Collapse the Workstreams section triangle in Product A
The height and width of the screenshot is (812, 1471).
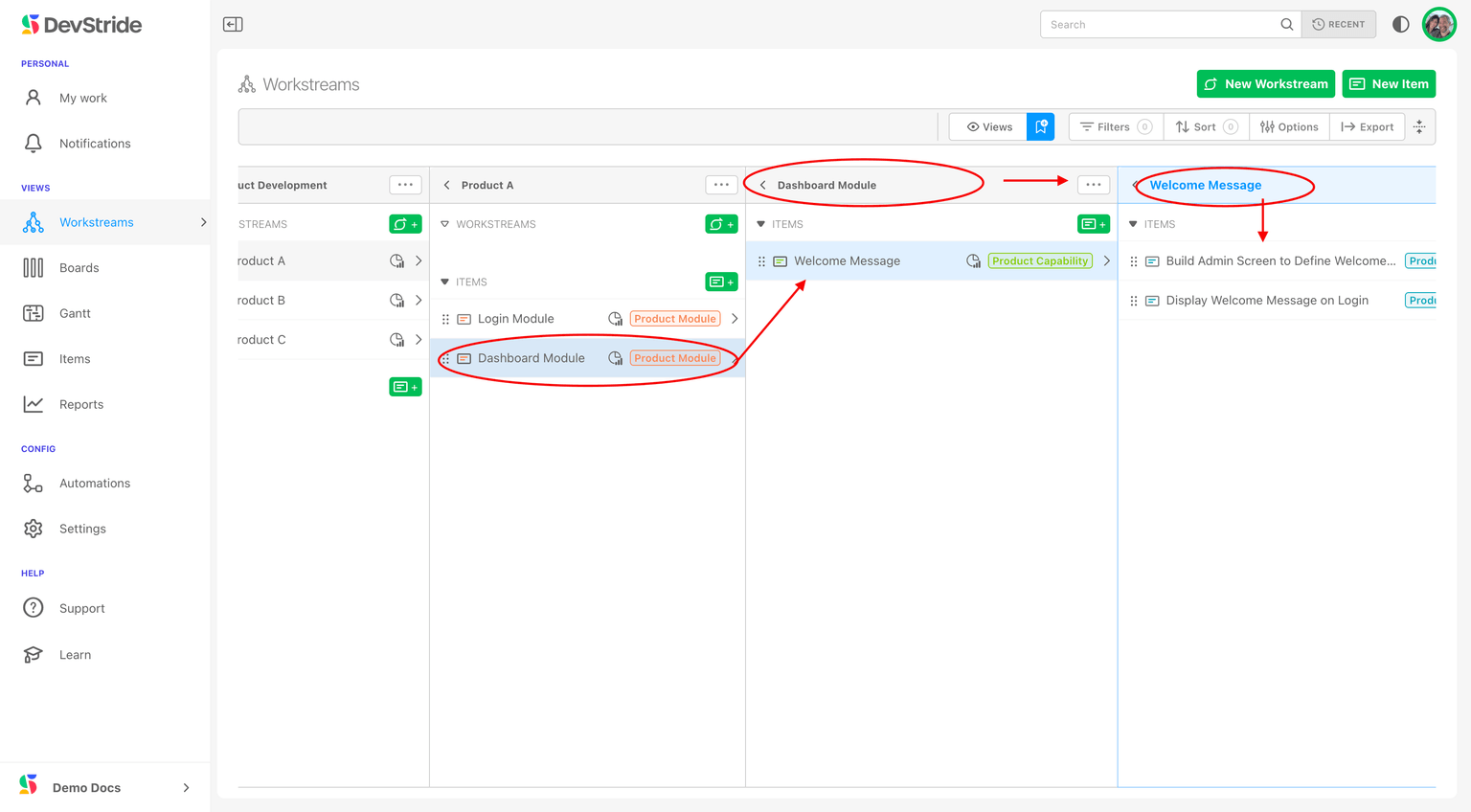pyautogui.click(x=444, y=224)
